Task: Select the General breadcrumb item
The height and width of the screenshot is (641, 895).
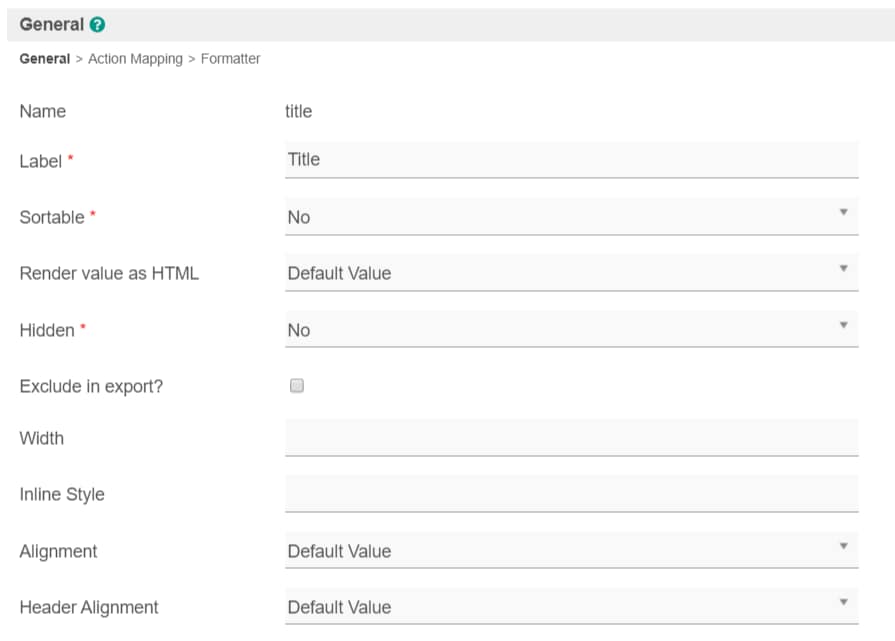Action: [x=44, y=59]
